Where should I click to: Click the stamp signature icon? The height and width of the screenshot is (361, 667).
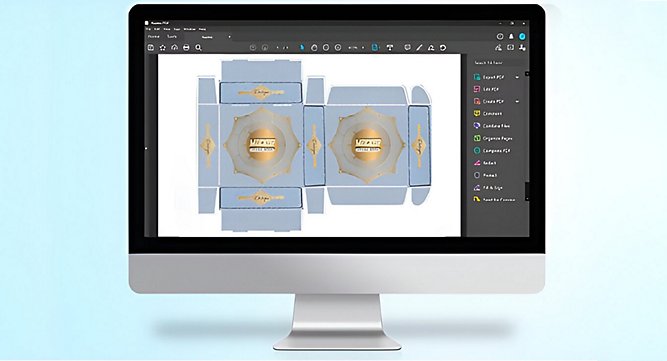pos(431,48)
